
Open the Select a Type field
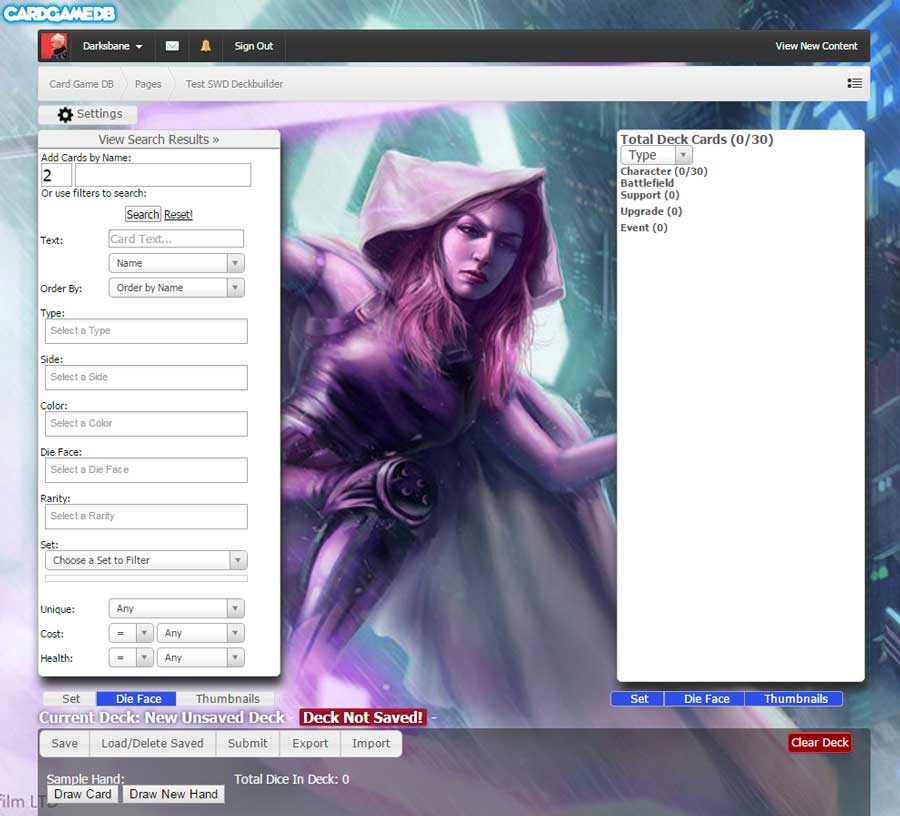(146, 331)
